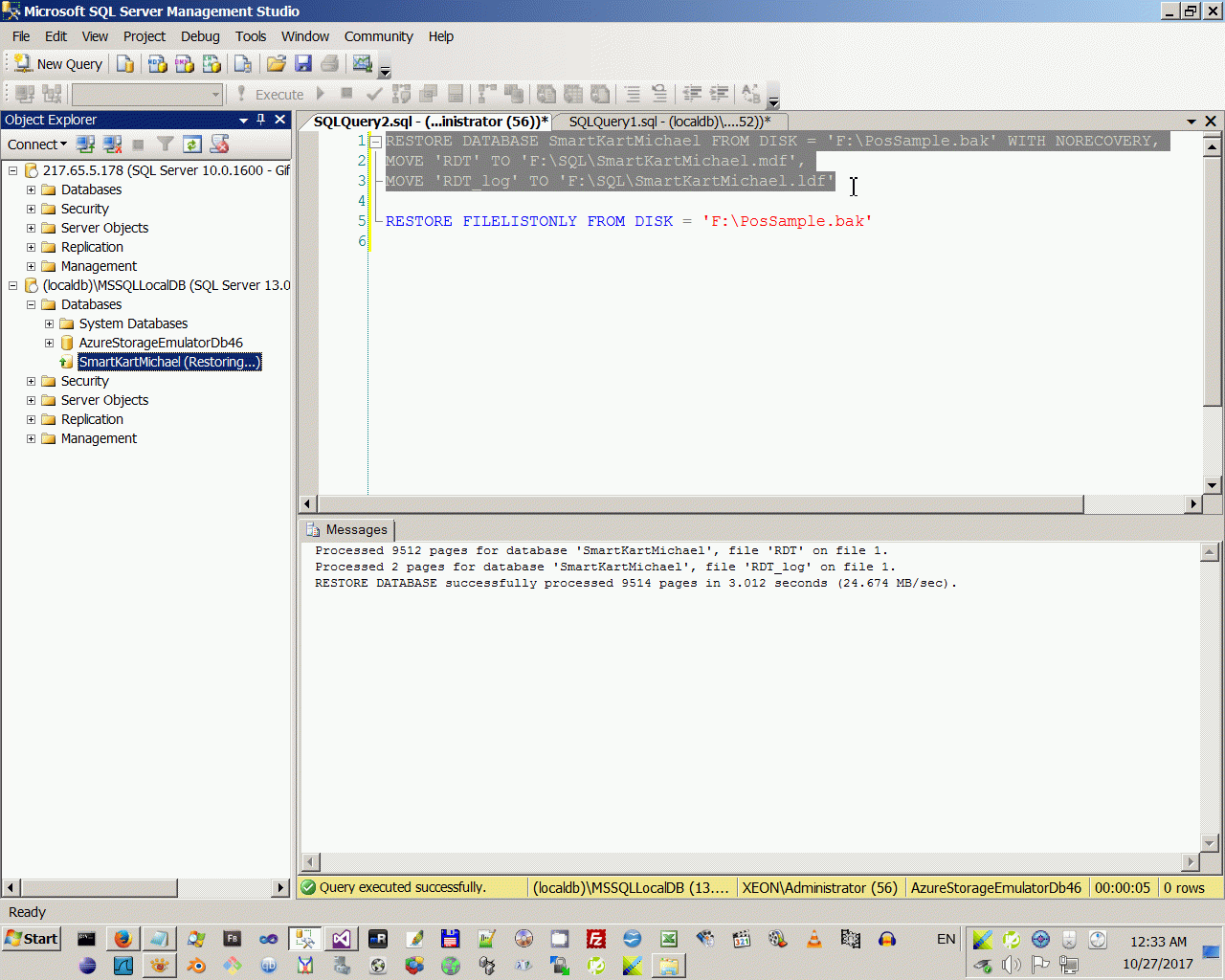Click the query editor vertical scrollbar thumb

(x=1212, y=280)
